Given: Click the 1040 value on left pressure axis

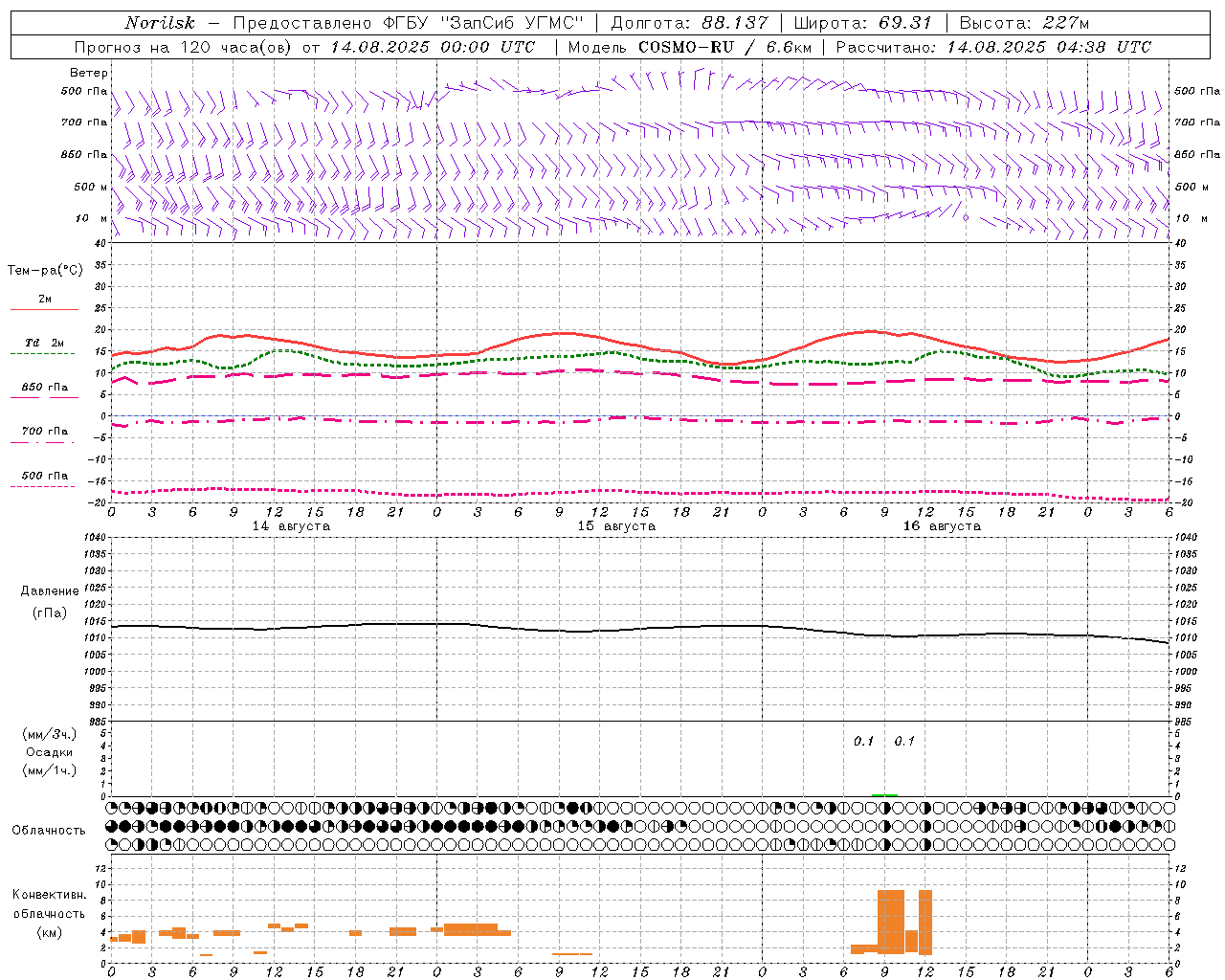Looking at the screenshot, I should click(x=94, y=538).
